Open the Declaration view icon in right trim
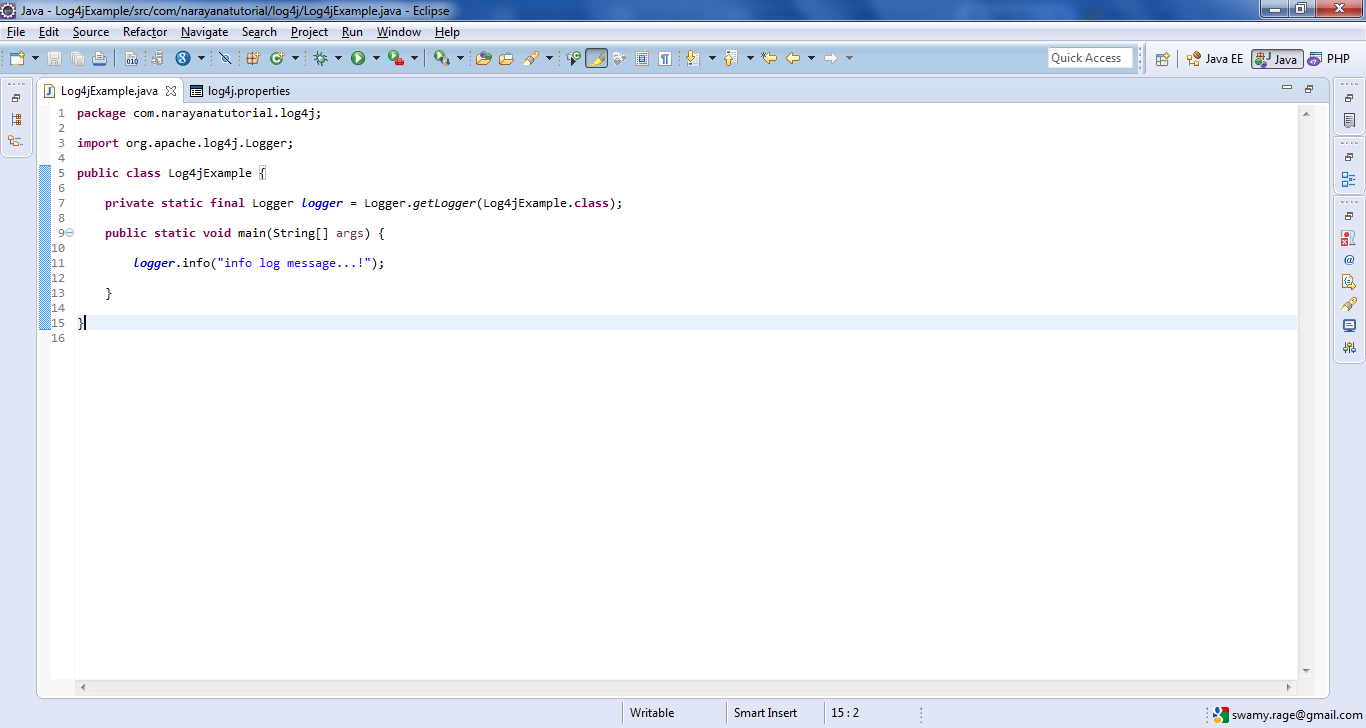Screen dimensions: 1366x728 coord(1349,281)
